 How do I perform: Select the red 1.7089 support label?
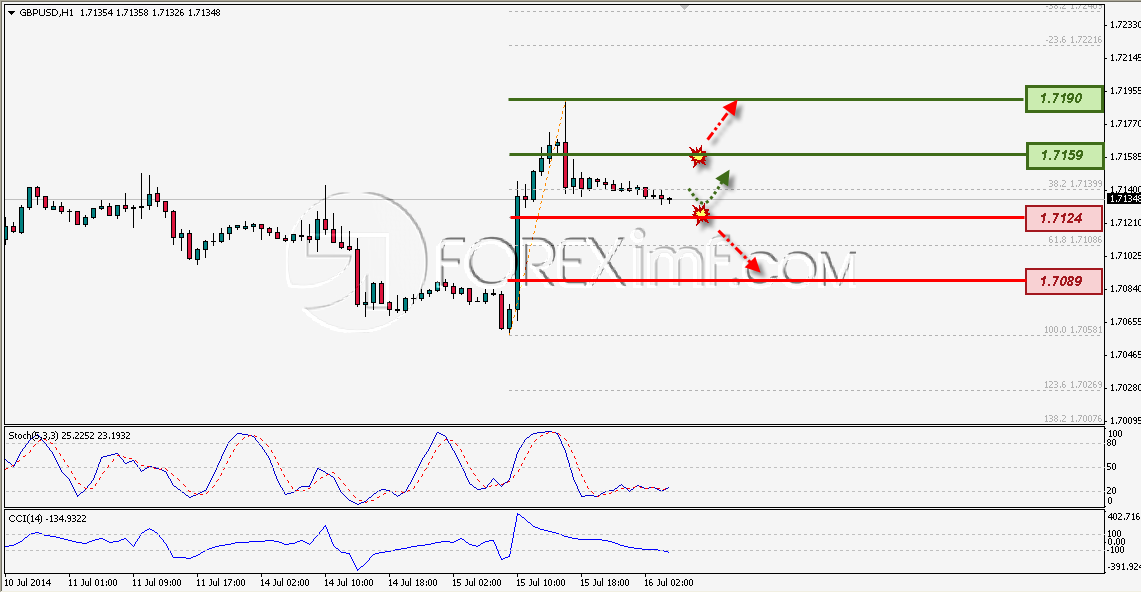pyautogui.click(x=1063, y=281)
